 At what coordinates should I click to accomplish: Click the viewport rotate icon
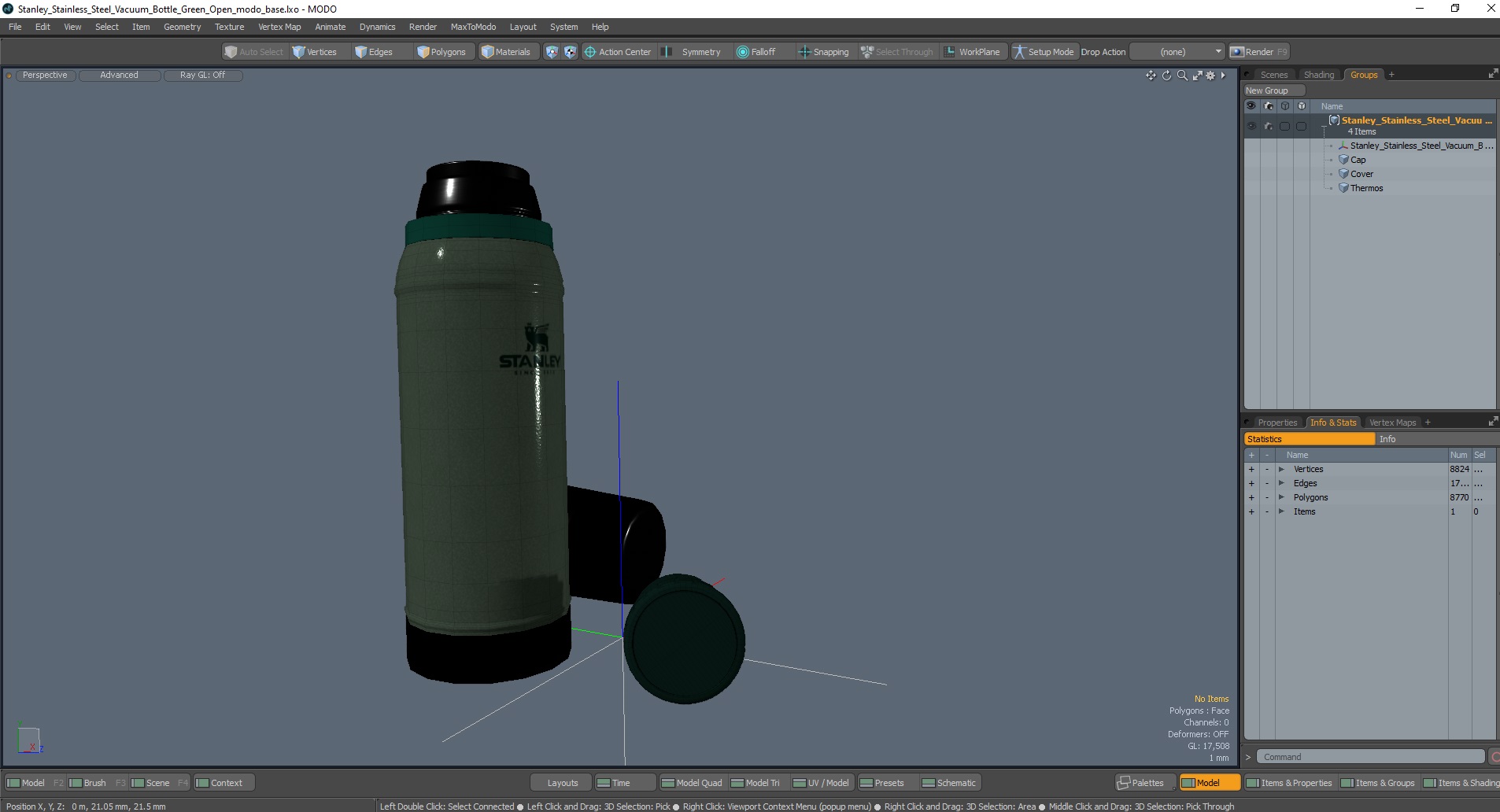(x=1167, y=76)
